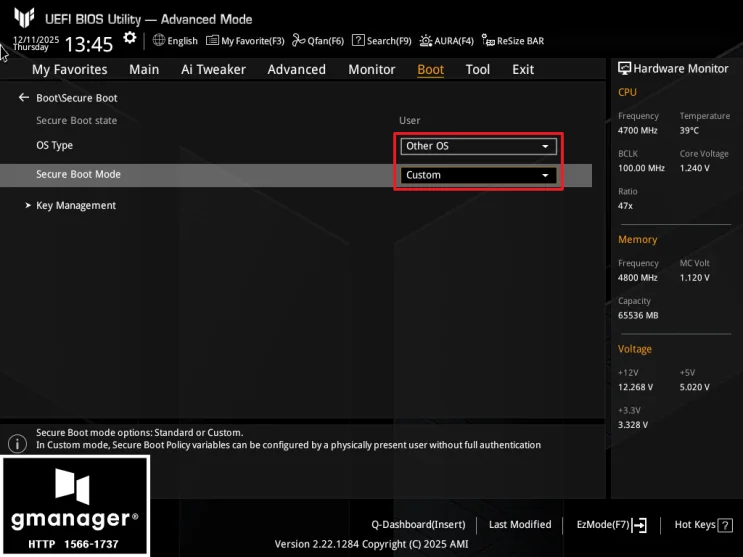This screenshot has width=743, height=557.
Task: Click the Hot Keys question mark icon
Action: (725, 525)
